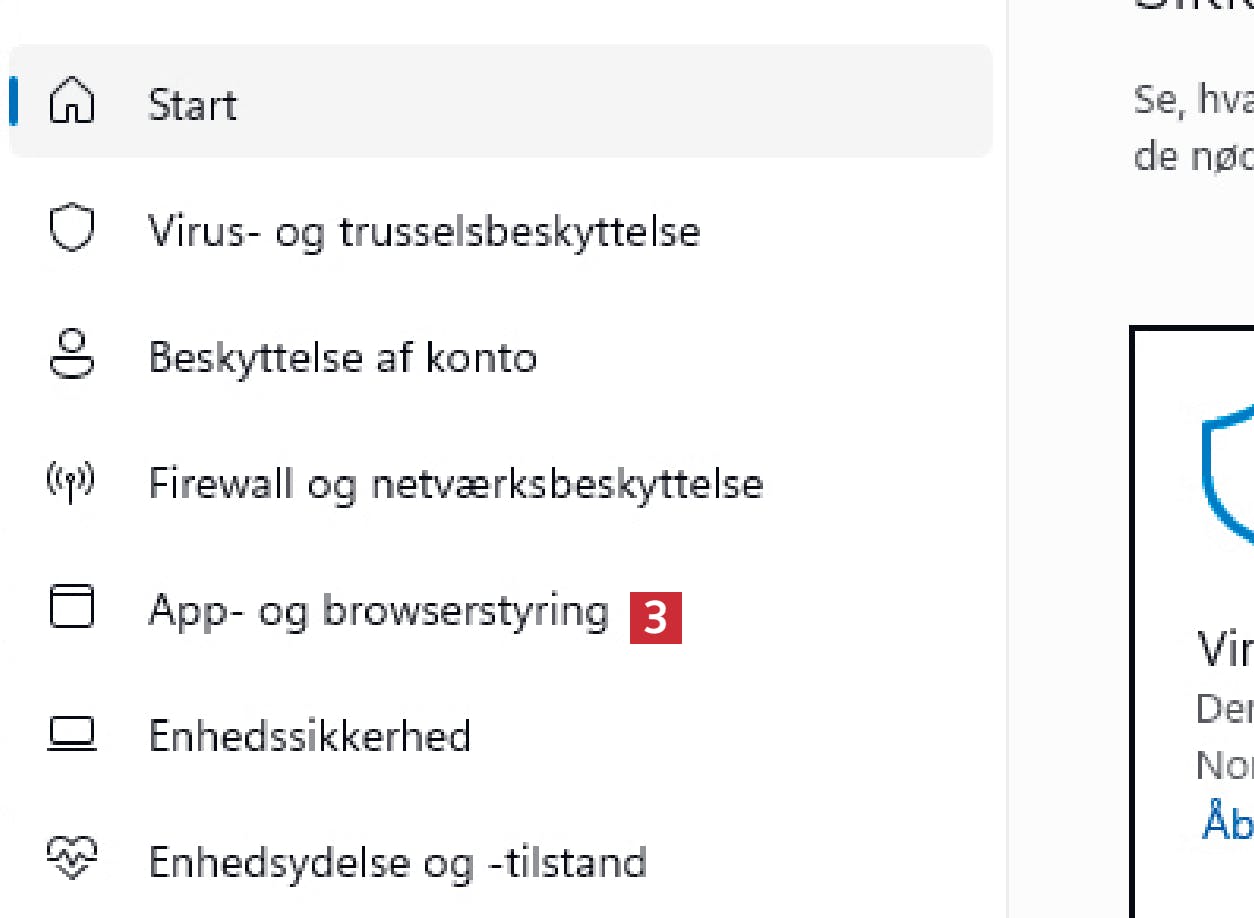The image size is (1254, 918).
Task: Click the house icon beside Start
Action: tap(71, 104)
